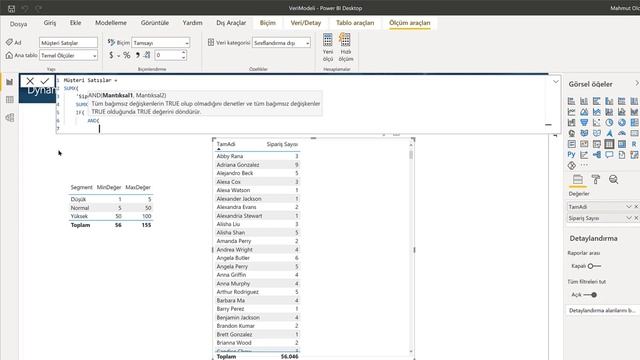Viewport: 640px width, 360px height.
Task: Switch to the Giriş ribbon tab
Action: tap(50, 23)
